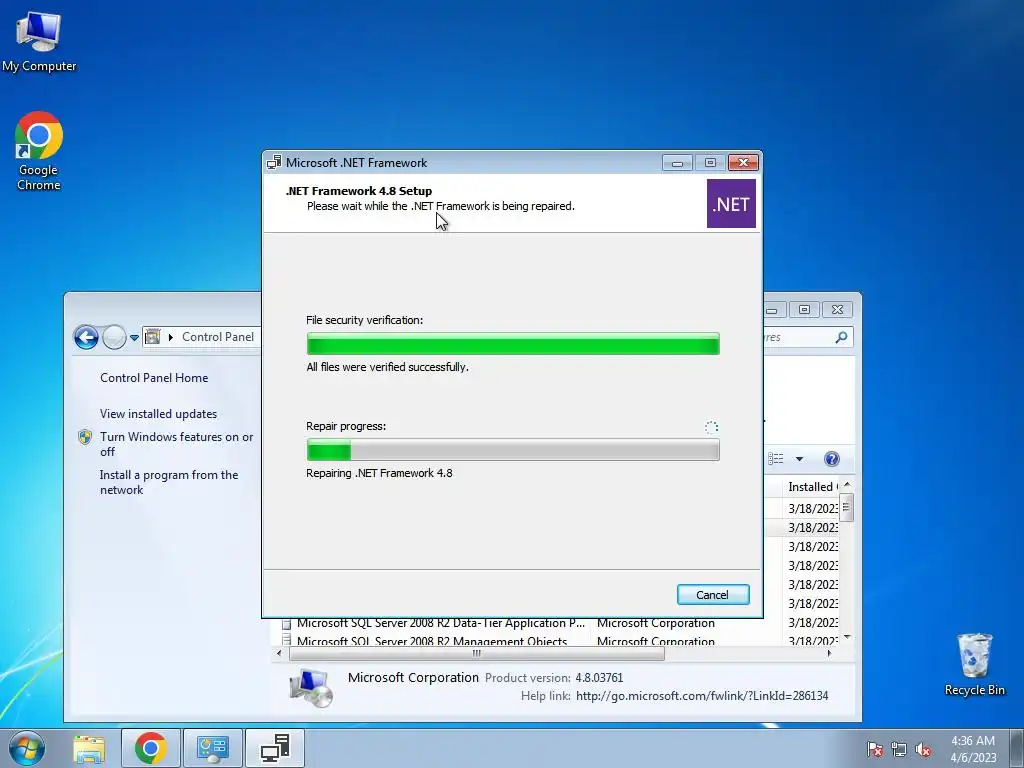
Task: Click the File security verification bar
Action: coord(513,344)
